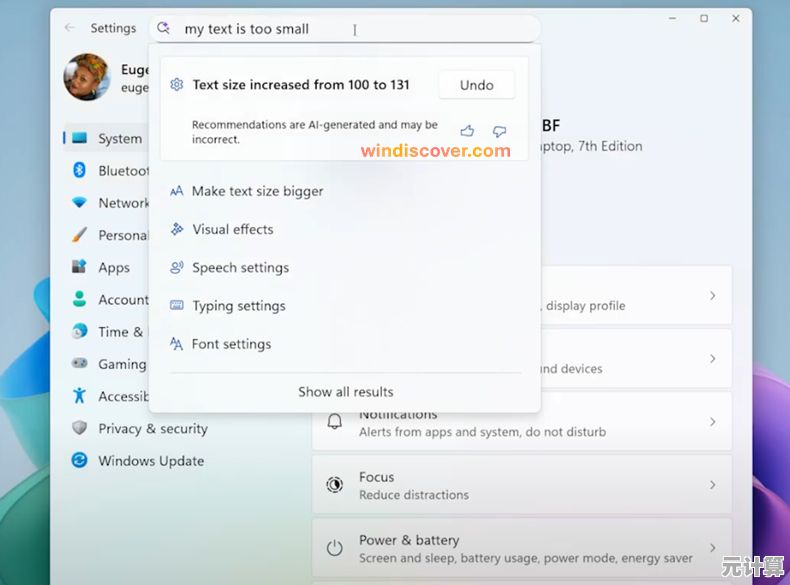The height and width of the screenshot is (585, 790).
Task: Click the Settings back arrow
Action: (69, 28)
